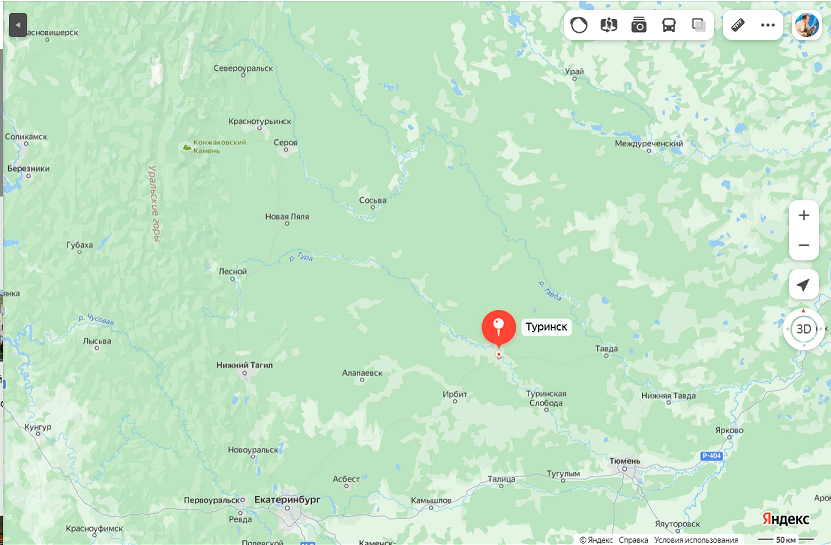The width and height of the screenshot is (831, 545).
Task: Zoom in with the plus button
Action: (804, 215)
